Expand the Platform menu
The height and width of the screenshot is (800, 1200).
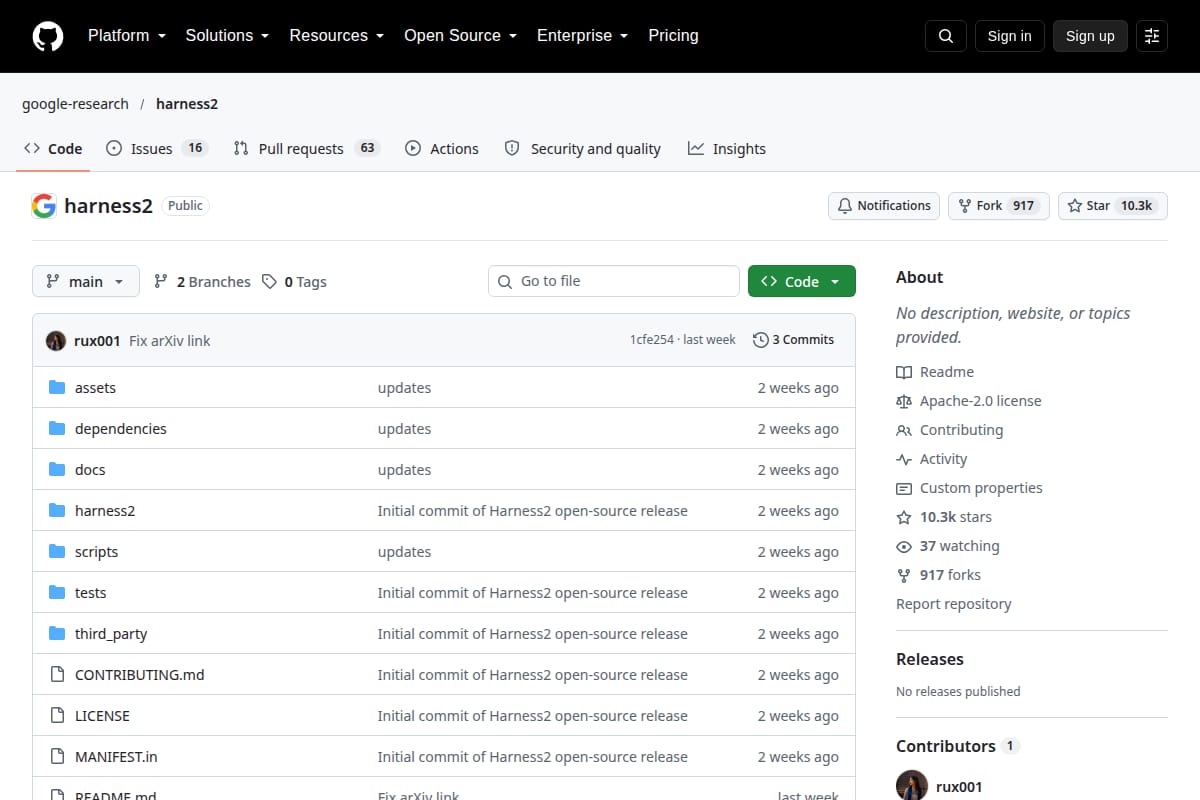click(126, 36)
